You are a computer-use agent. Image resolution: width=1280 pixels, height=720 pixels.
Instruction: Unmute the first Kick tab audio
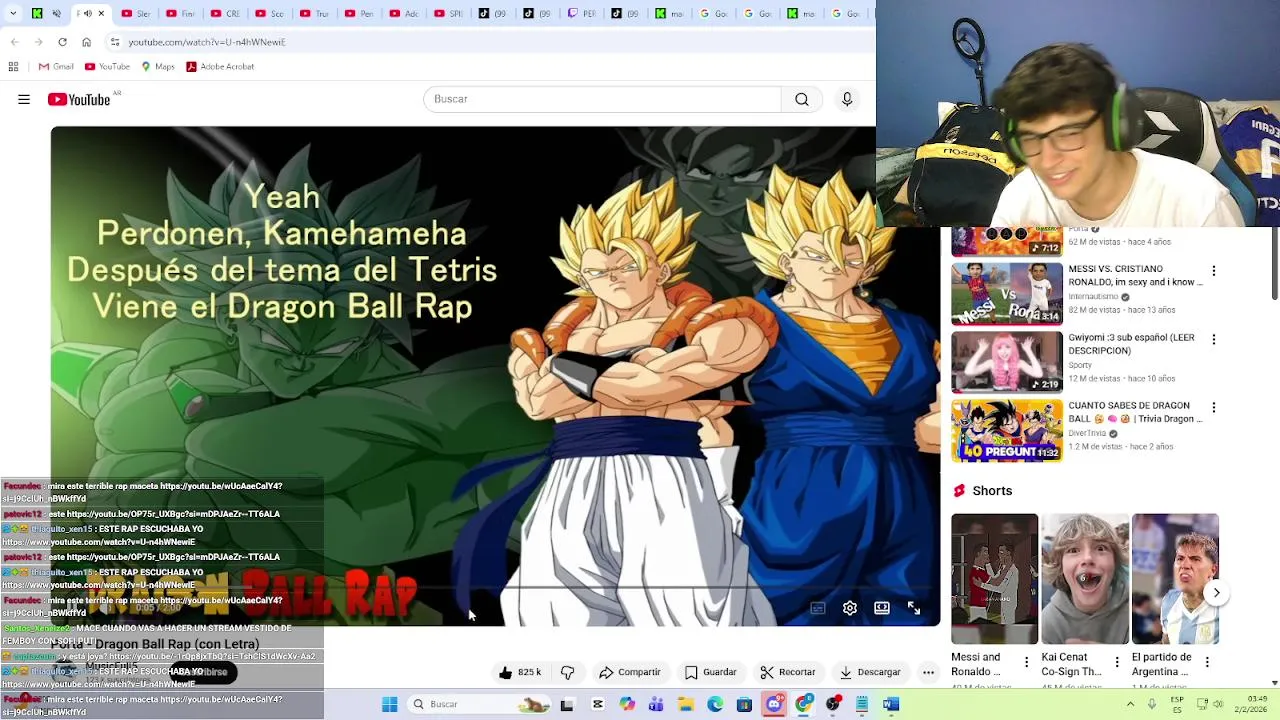[x=56, y=13]
